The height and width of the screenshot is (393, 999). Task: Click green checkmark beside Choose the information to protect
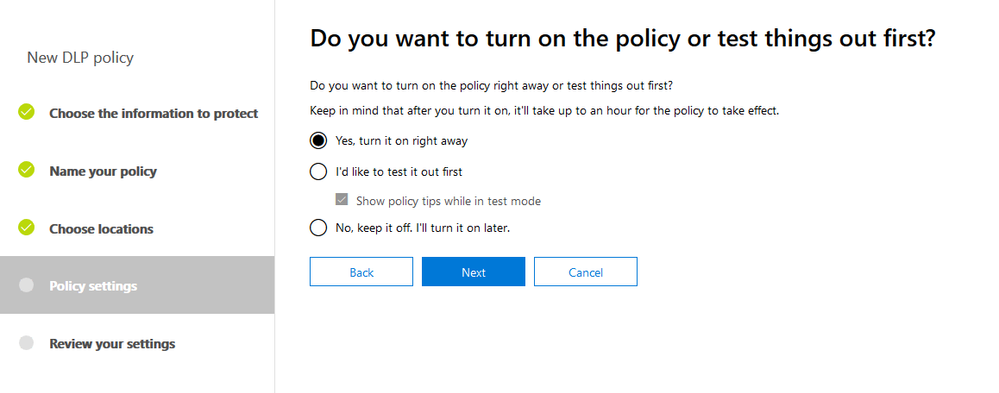tap(26, 112)
